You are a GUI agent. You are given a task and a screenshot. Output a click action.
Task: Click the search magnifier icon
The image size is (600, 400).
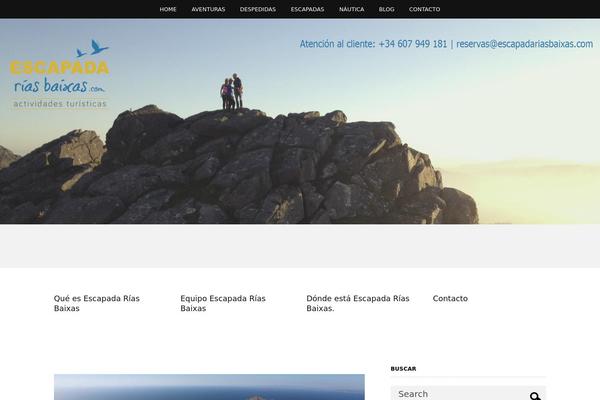click(535, 396)
